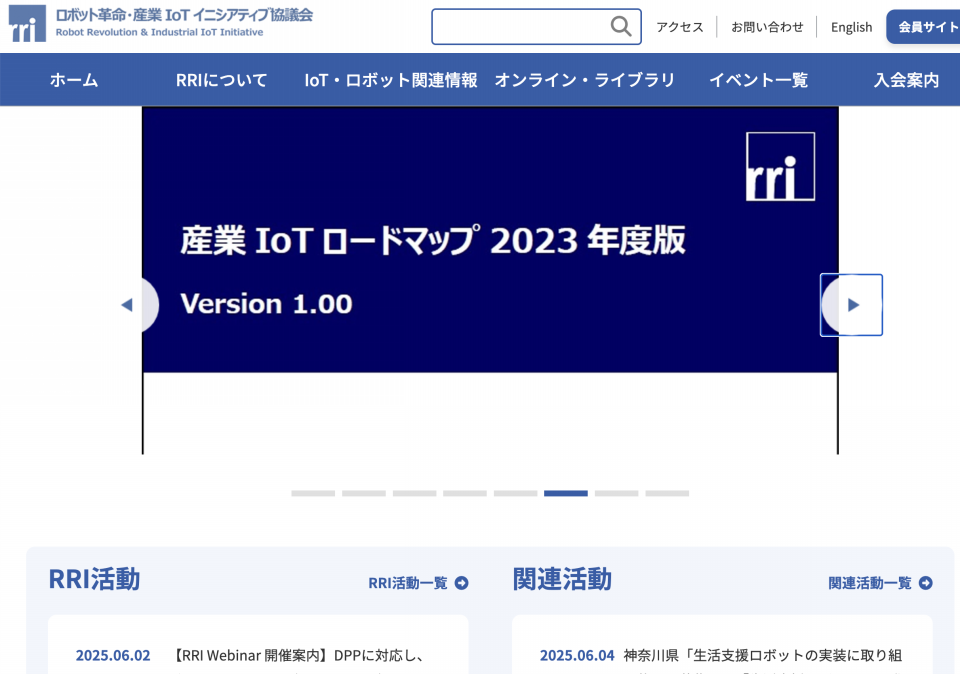Click the 2025.06.04 date text
The width and height of the screenshot is (960, 674).
(x=577, y=656)
